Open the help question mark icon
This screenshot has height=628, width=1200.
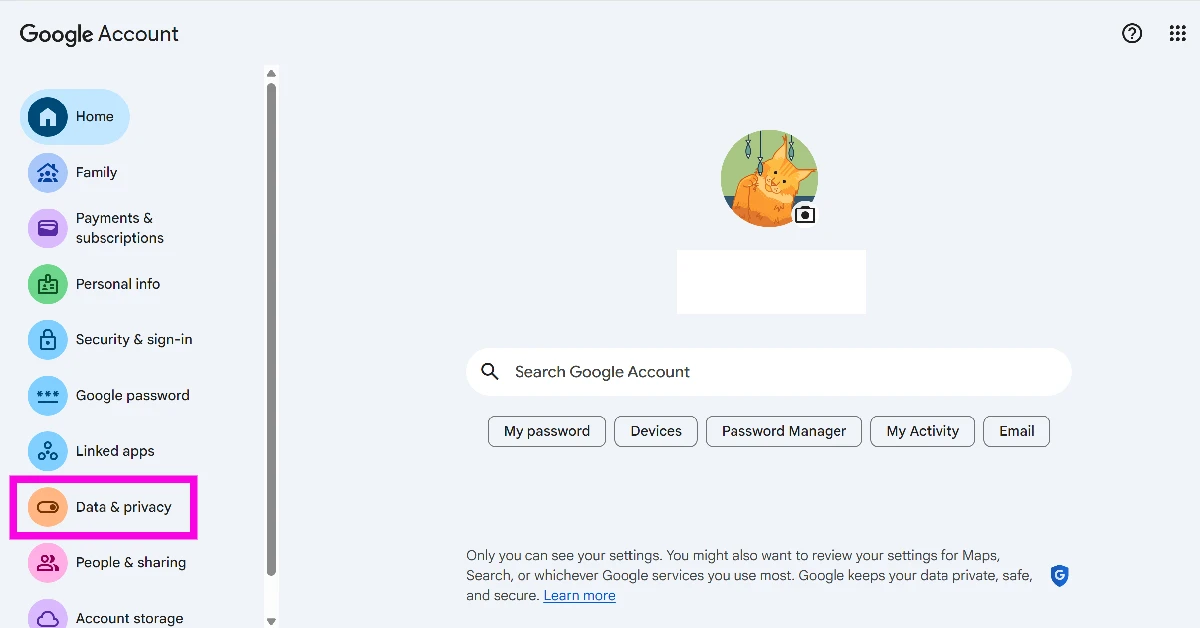click(1132, 34)
